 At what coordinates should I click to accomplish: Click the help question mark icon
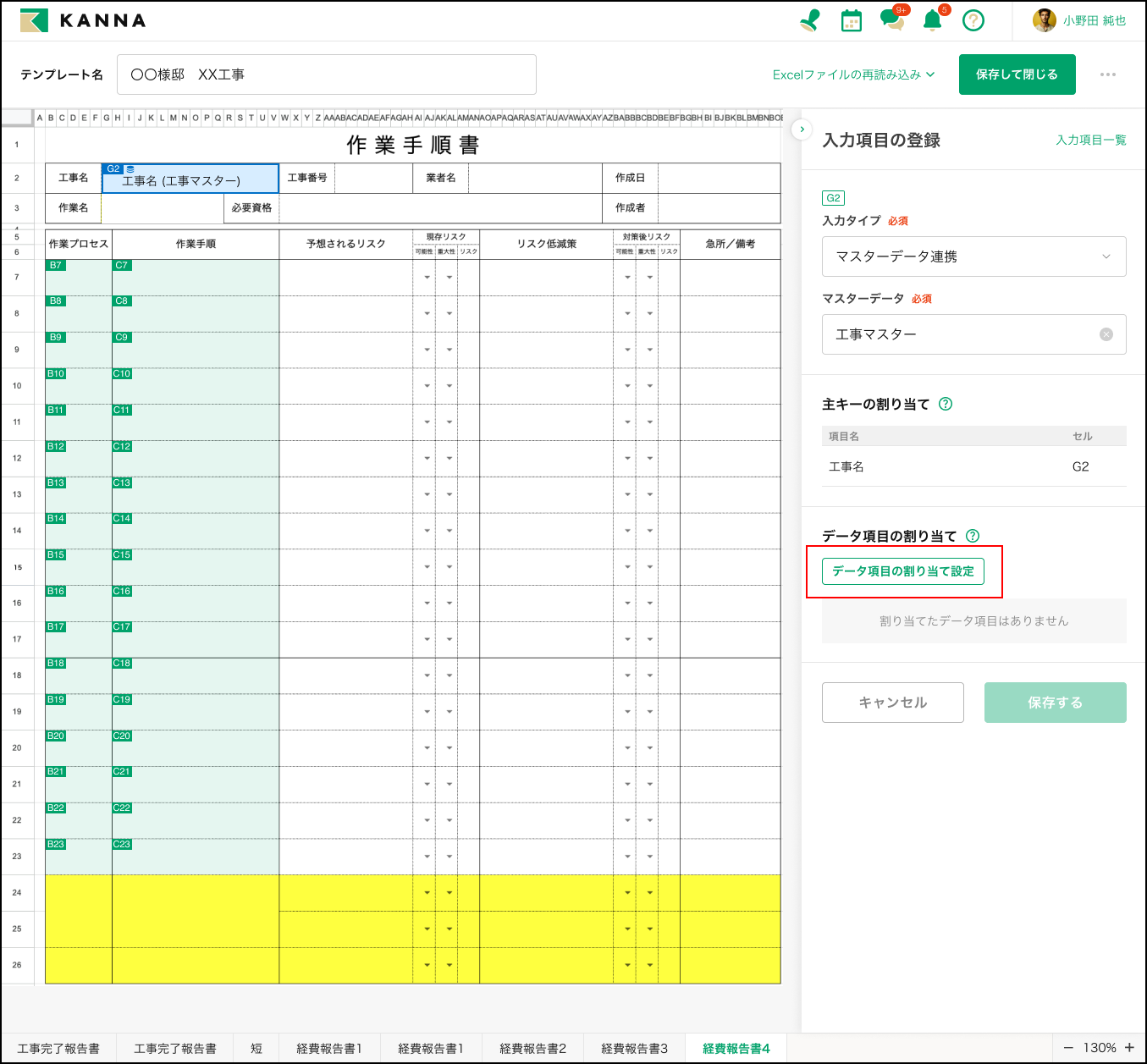(x=973, y=20)
